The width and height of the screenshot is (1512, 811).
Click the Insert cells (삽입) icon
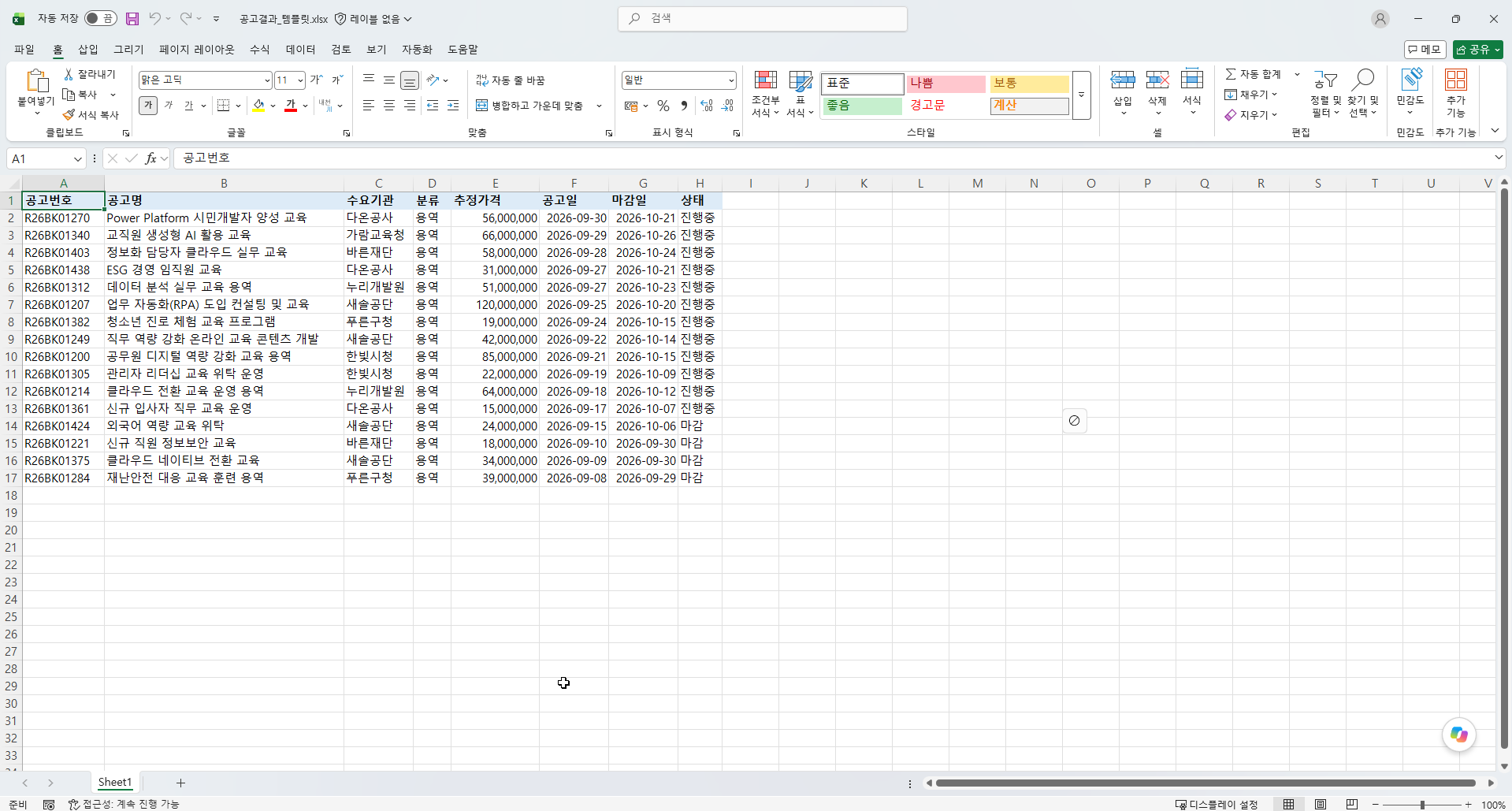[1123, 80]
